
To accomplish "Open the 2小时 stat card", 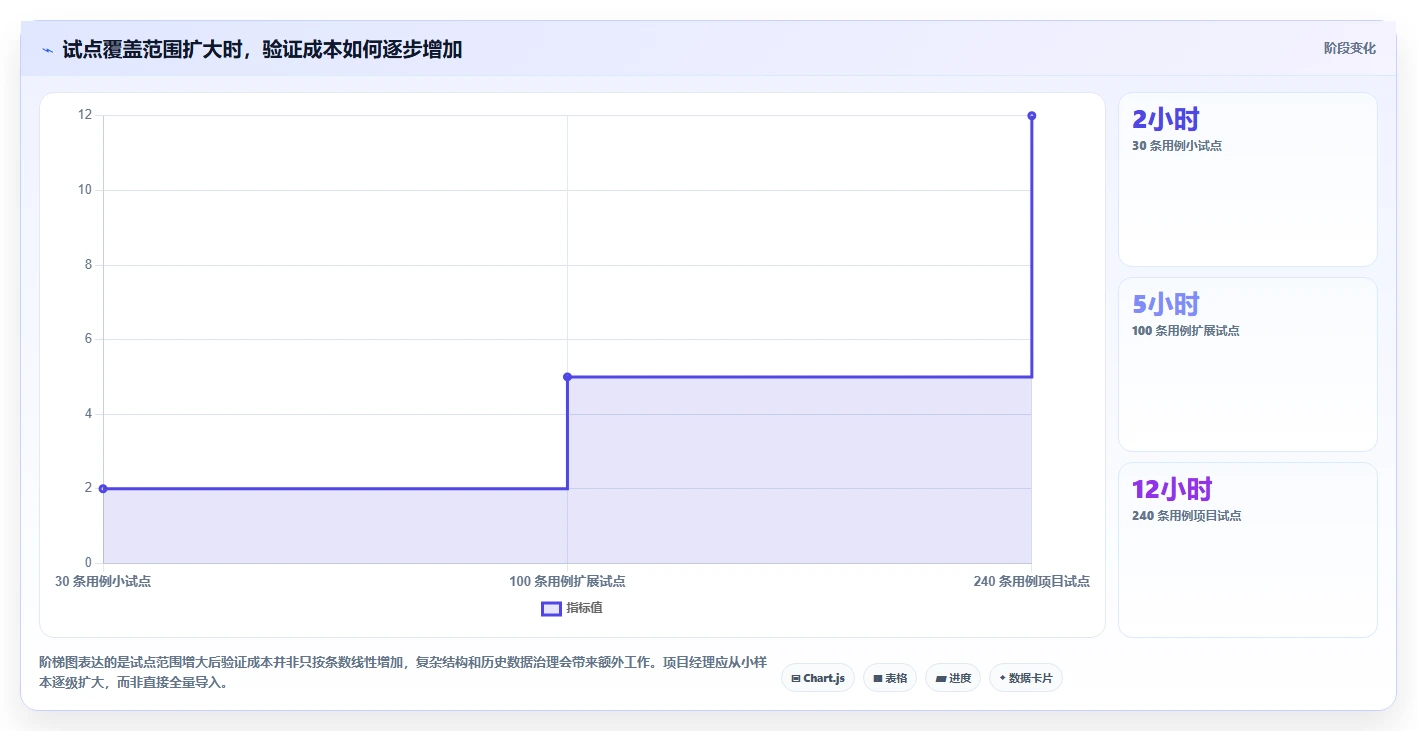I will click(1247, 180).
